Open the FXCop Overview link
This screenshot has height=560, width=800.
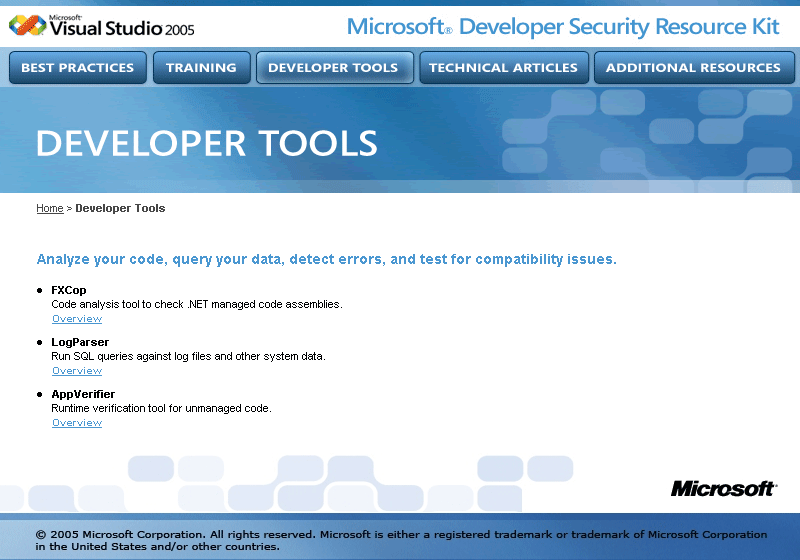77,319
